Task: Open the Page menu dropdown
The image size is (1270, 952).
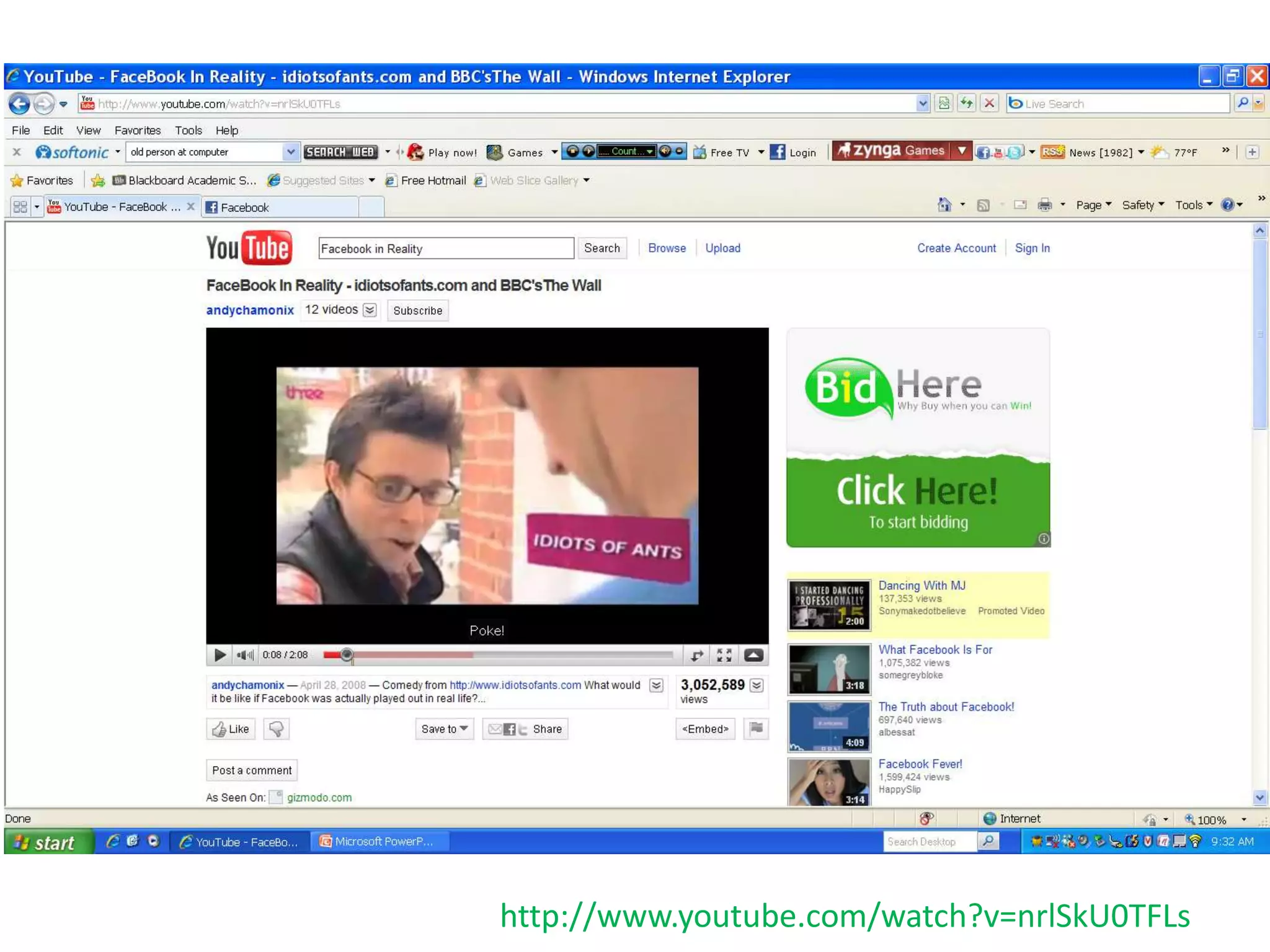Action: coord(1094,205)
